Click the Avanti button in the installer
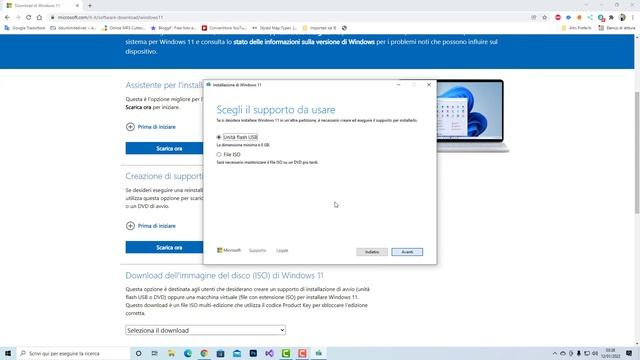Screen dimensions: 640x360 click(407, 252)
